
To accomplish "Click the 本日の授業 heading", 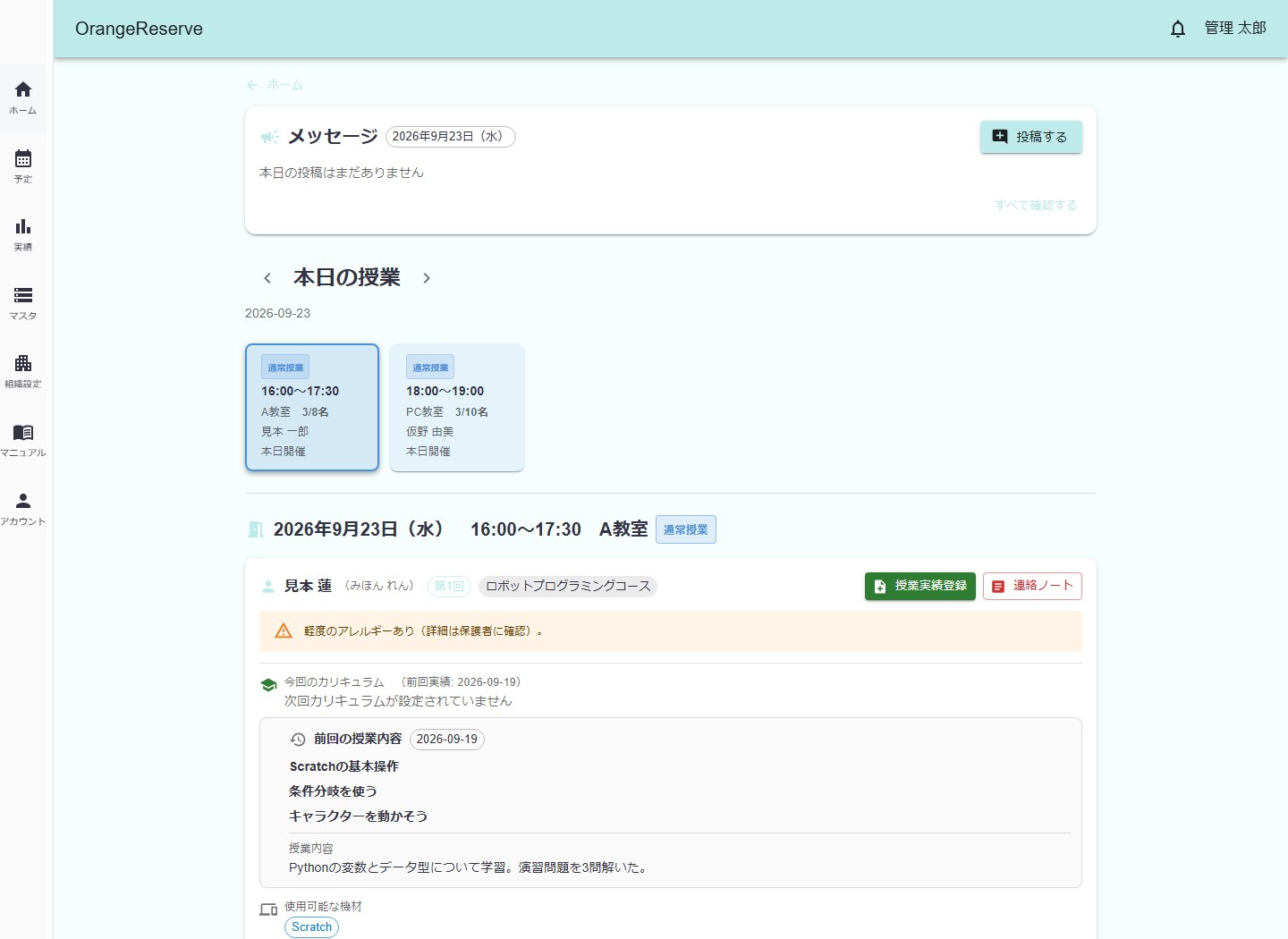I will click(x=347, y=278).
